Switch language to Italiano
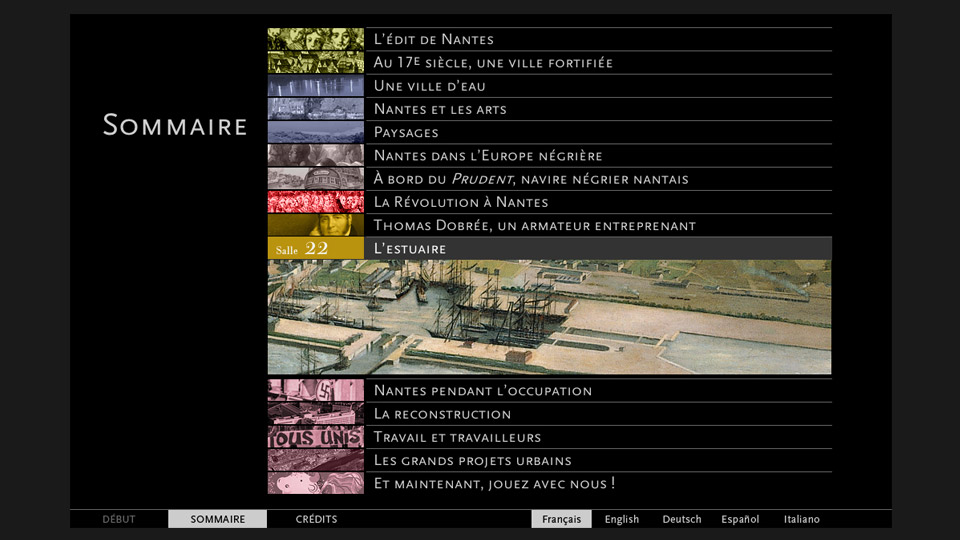This screenshot has width=960, height=540. tap(801, 519)
